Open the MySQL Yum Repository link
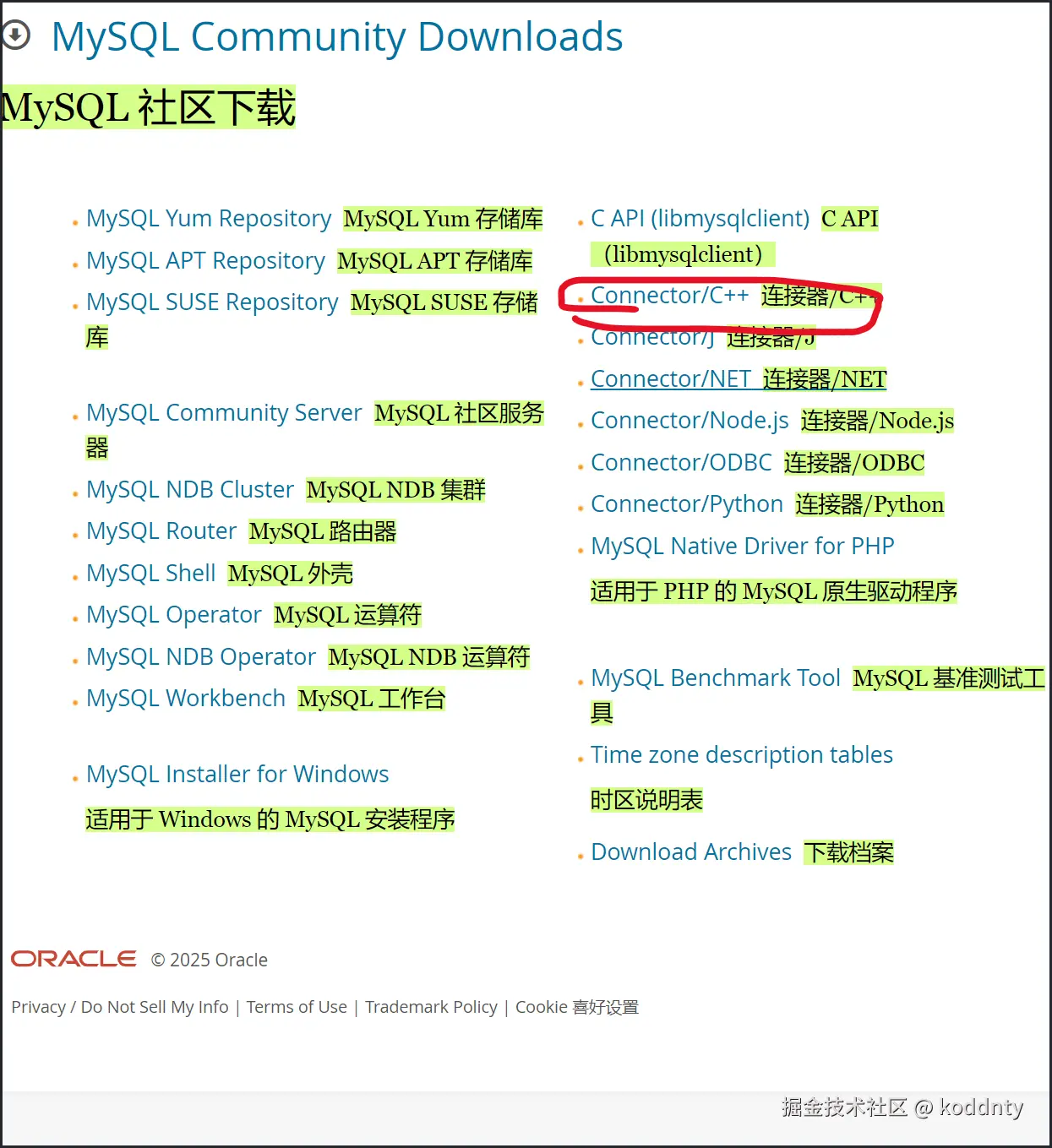Image resolution: width=1052 pixels, height=1148 pixels. [x=209, y=219]
